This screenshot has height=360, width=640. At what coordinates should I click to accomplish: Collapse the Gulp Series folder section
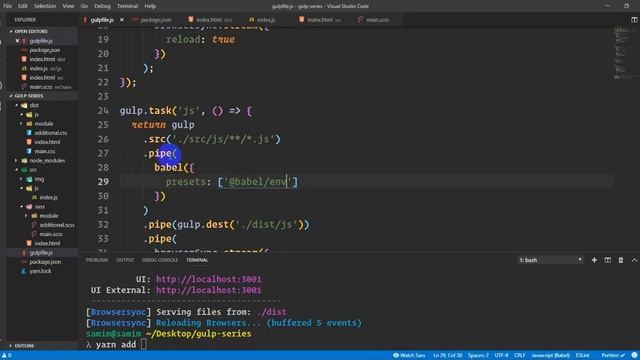point(29,96)
